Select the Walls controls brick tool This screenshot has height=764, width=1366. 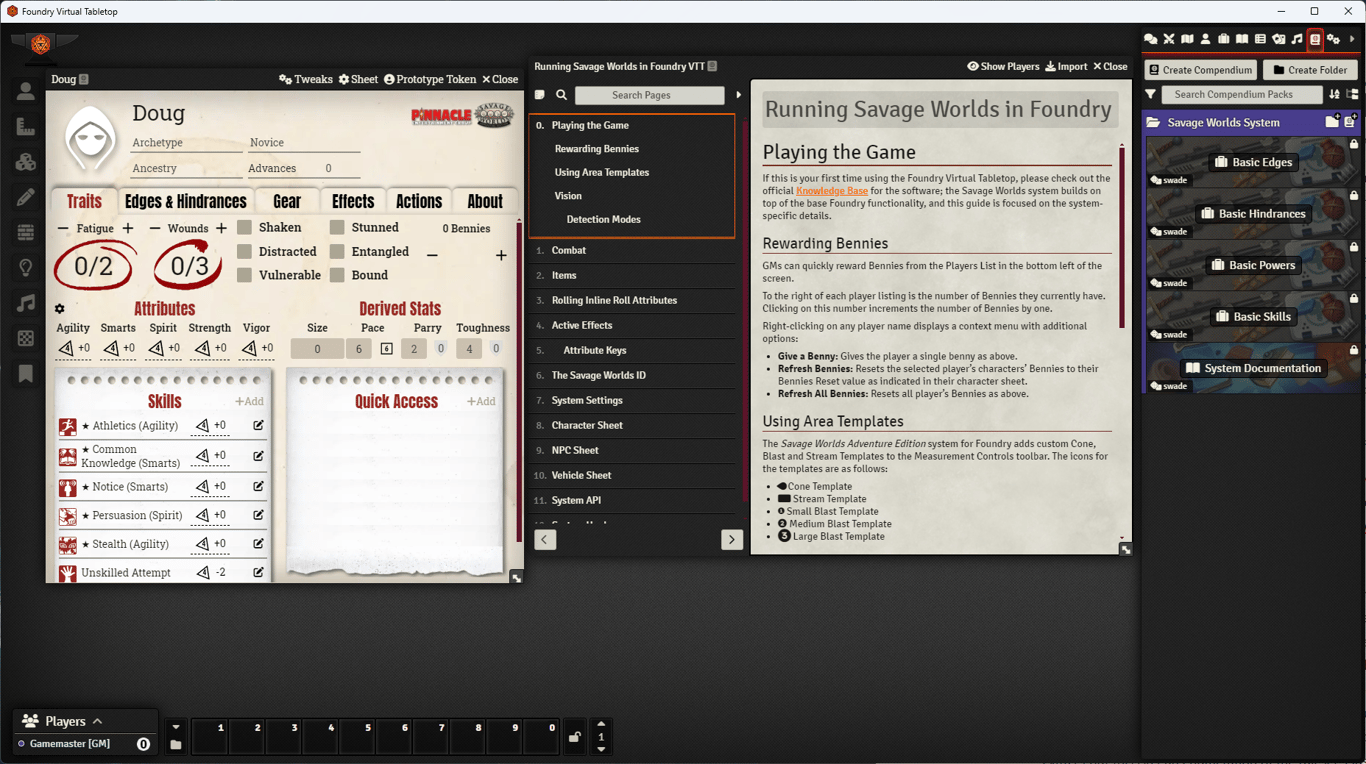coord(26,232)
